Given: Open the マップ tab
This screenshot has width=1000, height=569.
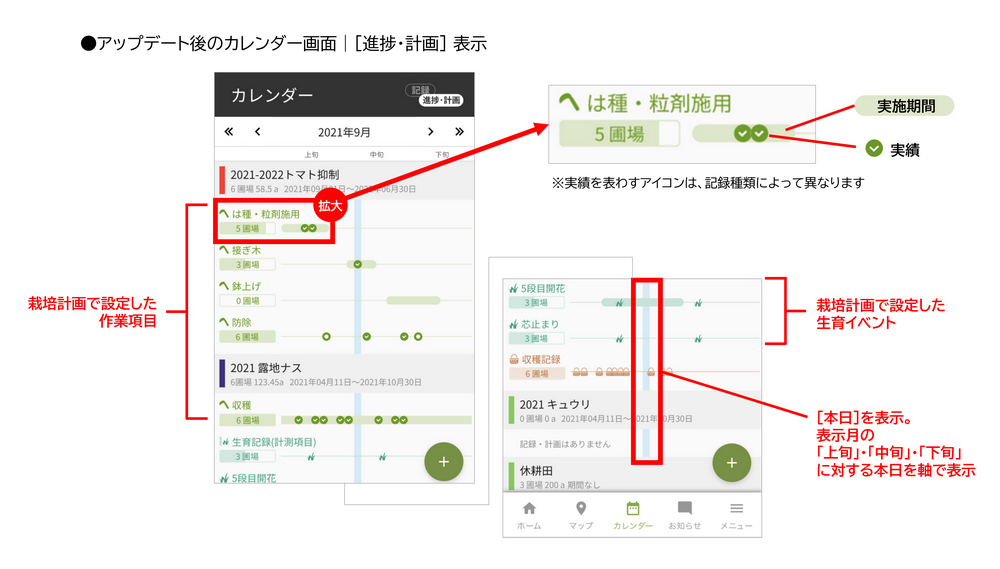Looking at the screenshot, I should [581, 515].
